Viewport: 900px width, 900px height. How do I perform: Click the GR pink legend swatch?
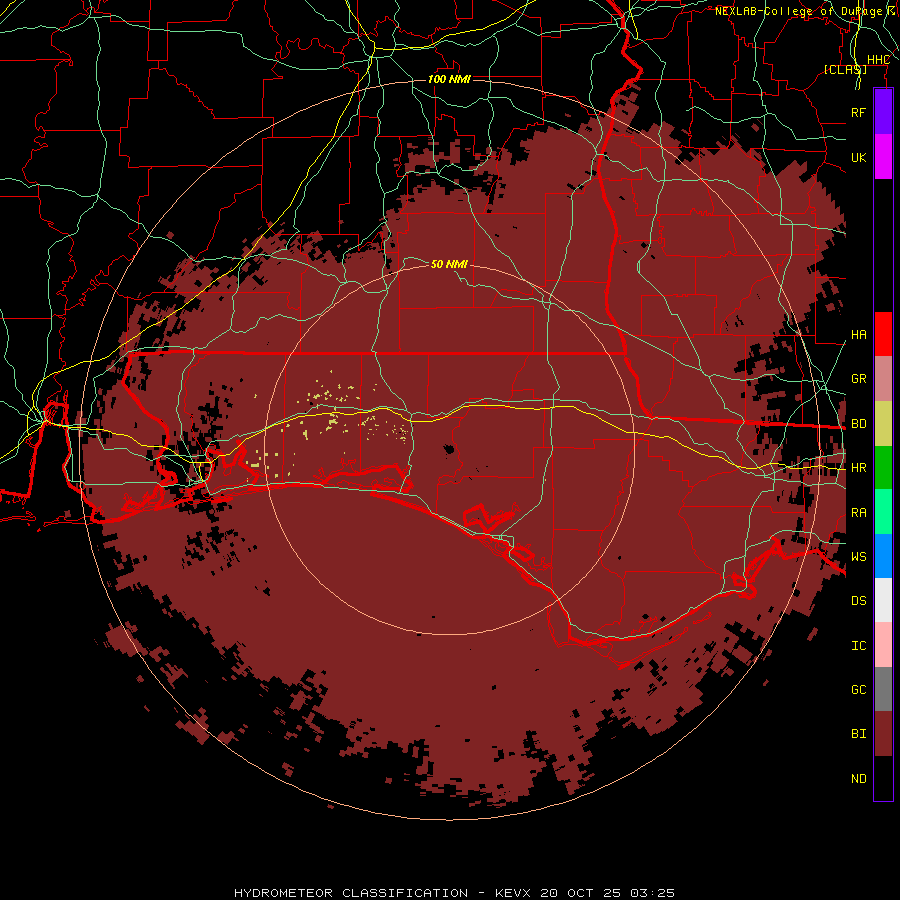pos(883,379)
